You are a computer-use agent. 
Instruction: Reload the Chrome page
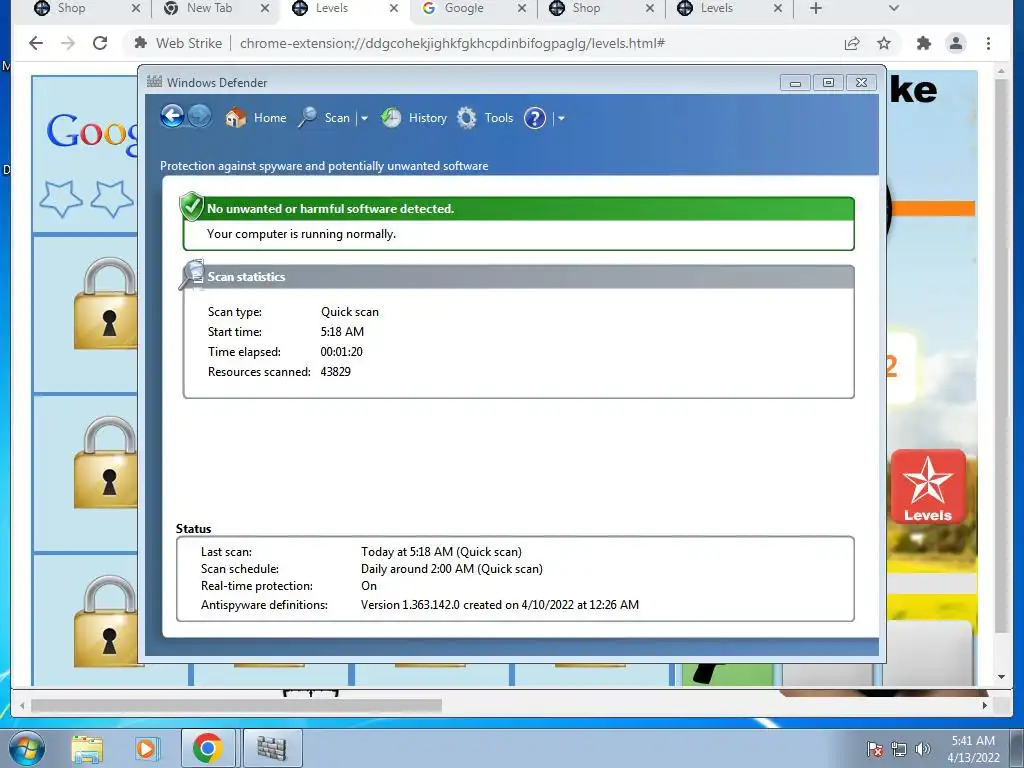(x=100, y=43)
